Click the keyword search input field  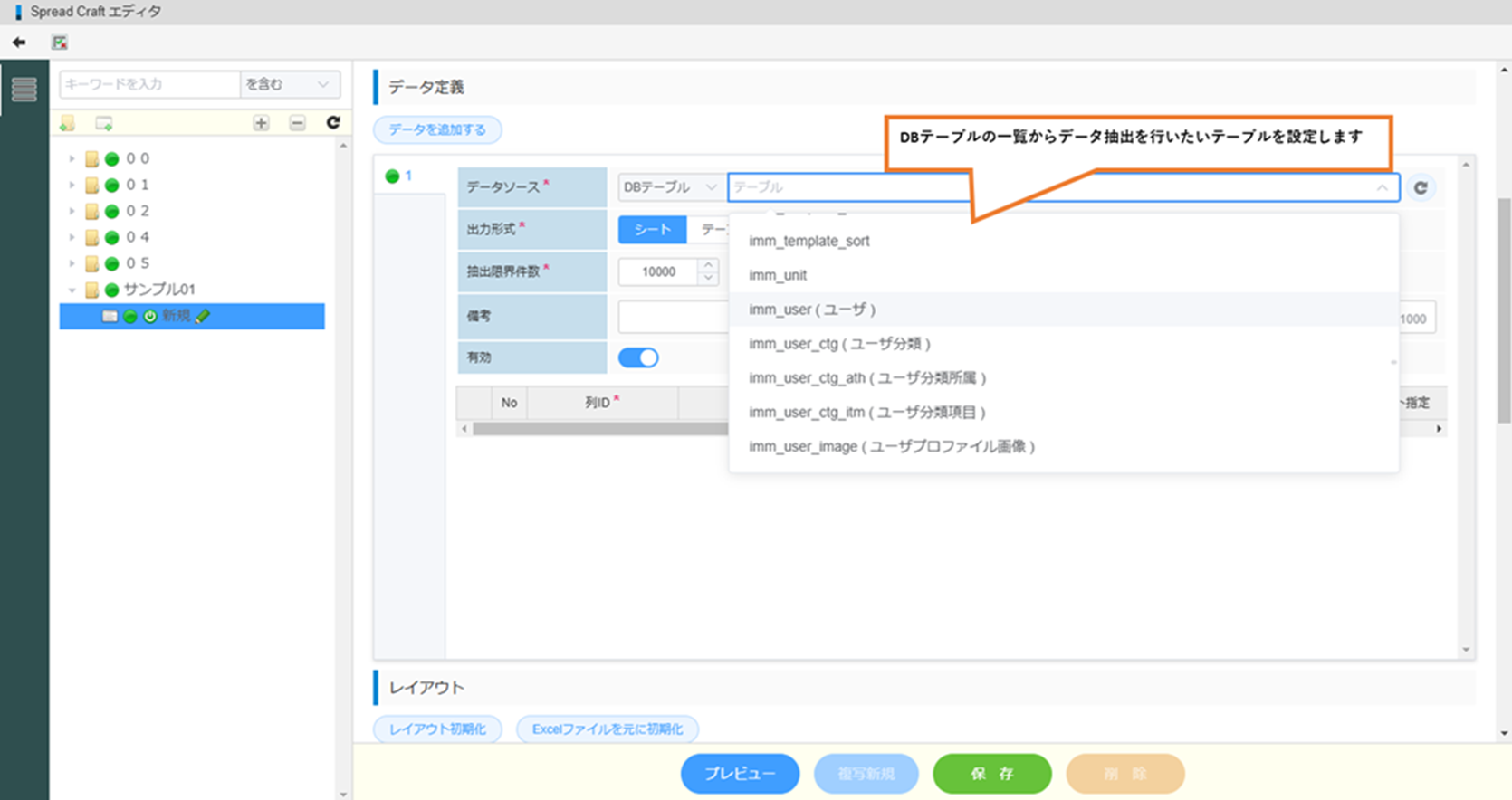(149, 84)
